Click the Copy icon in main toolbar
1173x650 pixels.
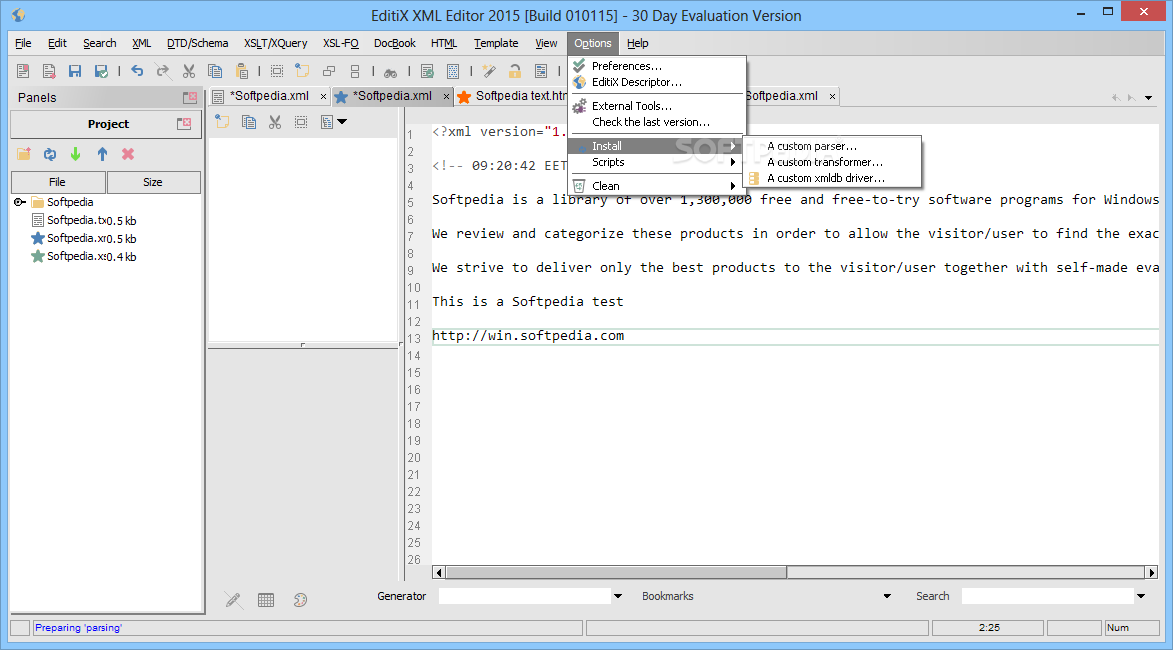tap(215, 71)
